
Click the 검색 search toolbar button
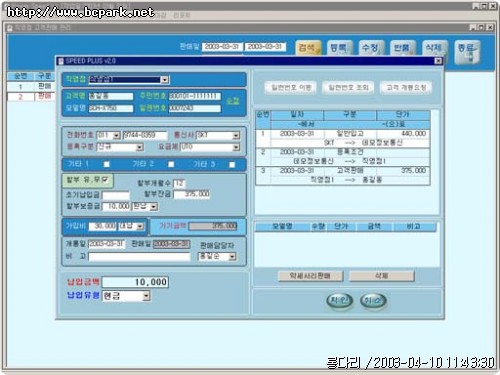[x=308, y=48]
